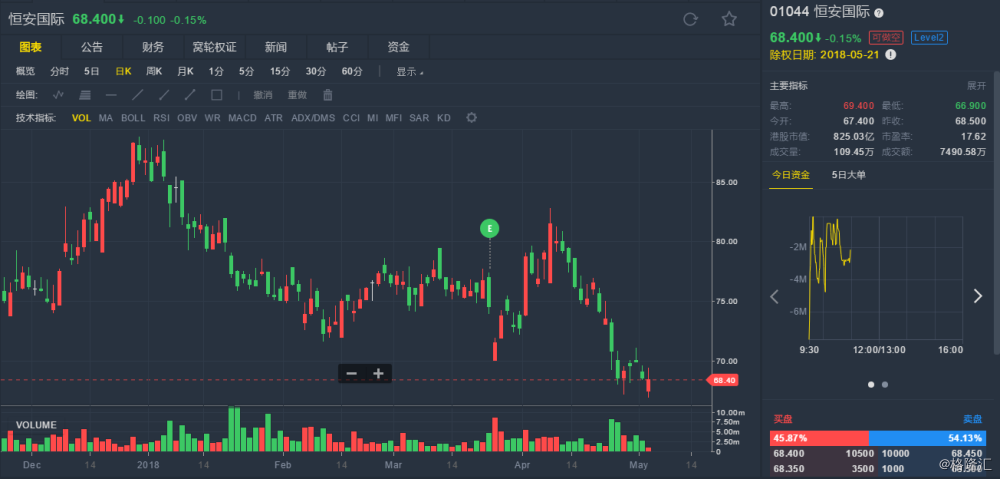
Task: Click the green E event marker
Action: pos(489,228)
